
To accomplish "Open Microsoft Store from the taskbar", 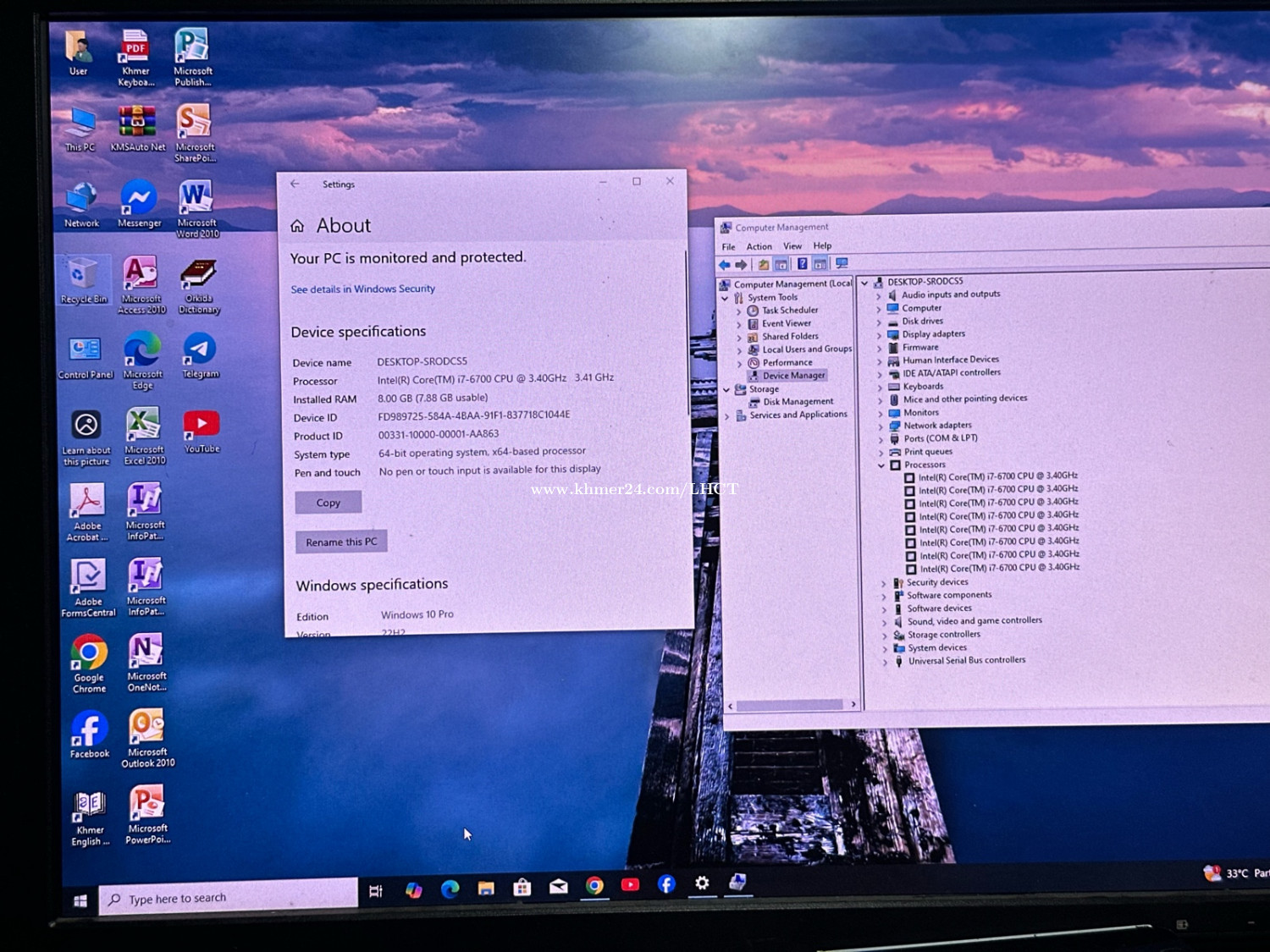I will click(x=522, y=887).
